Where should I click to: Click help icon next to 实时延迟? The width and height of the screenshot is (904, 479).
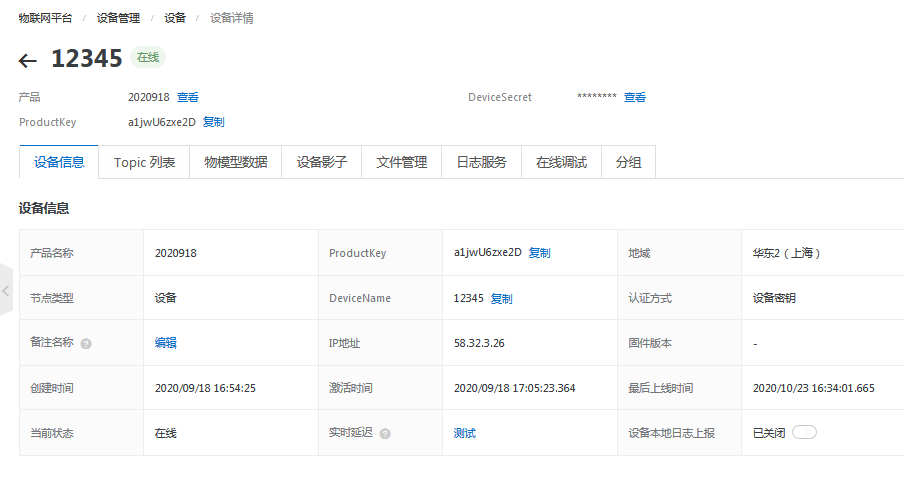coord(385,434)
